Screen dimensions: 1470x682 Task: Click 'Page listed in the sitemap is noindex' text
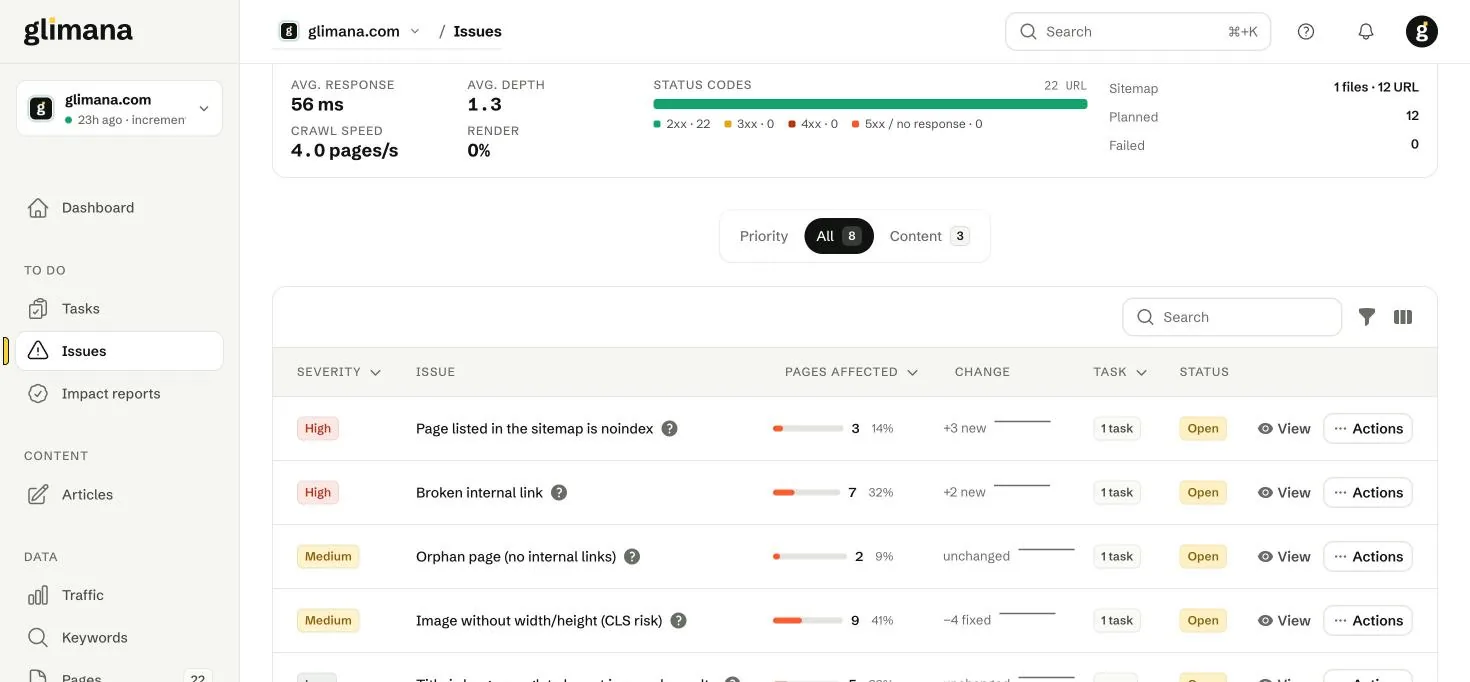coord(534,428)
